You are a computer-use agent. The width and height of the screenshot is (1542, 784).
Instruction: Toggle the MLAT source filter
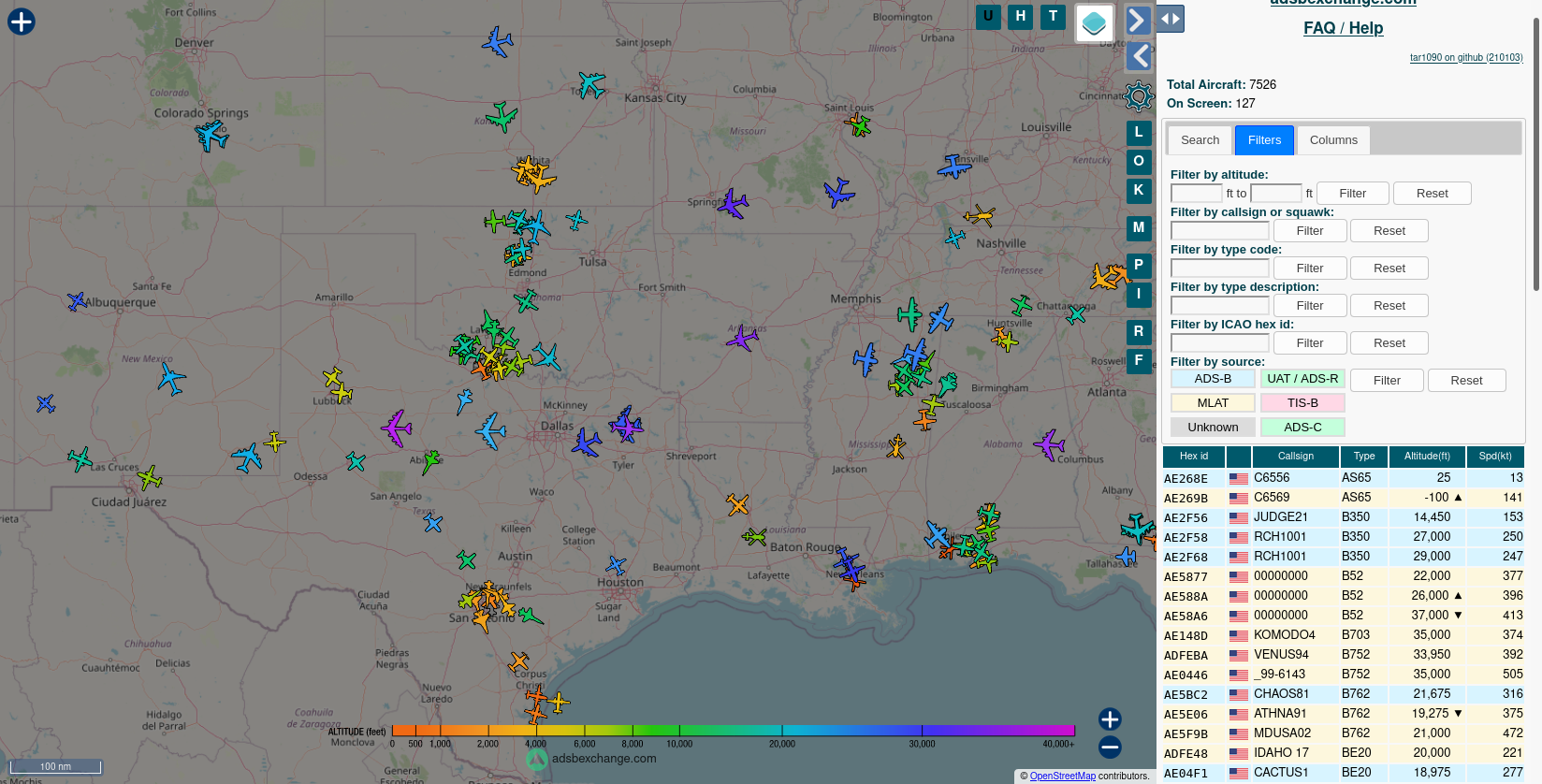tap(1213, 403)
